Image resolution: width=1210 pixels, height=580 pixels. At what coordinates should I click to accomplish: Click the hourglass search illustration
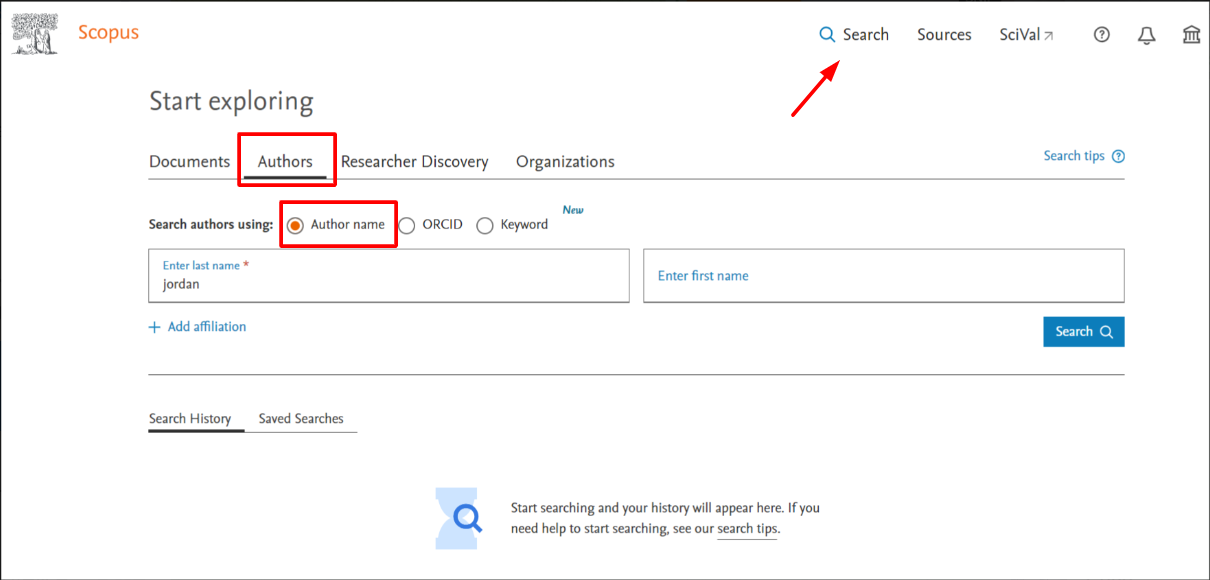tap(458, 518)
